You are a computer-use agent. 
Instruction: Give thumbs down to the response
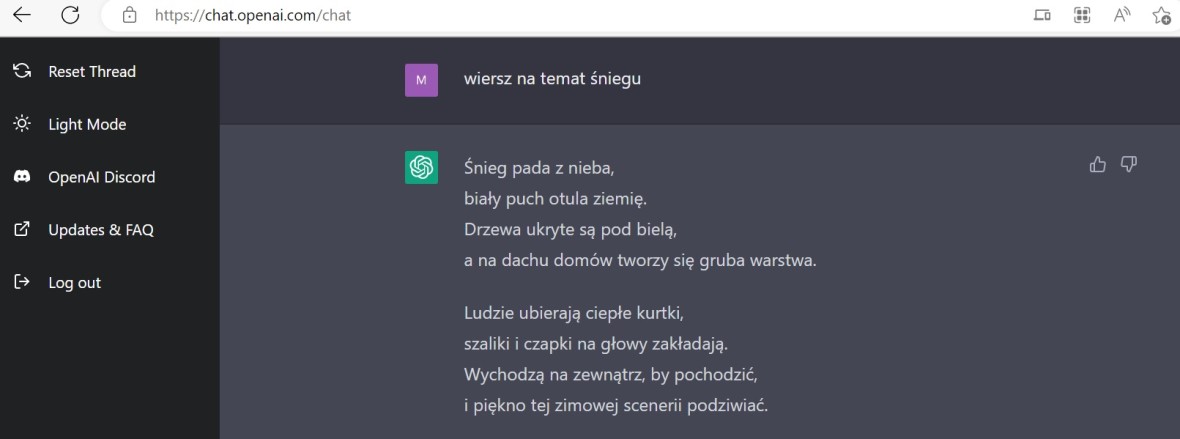click(1129, 164)
